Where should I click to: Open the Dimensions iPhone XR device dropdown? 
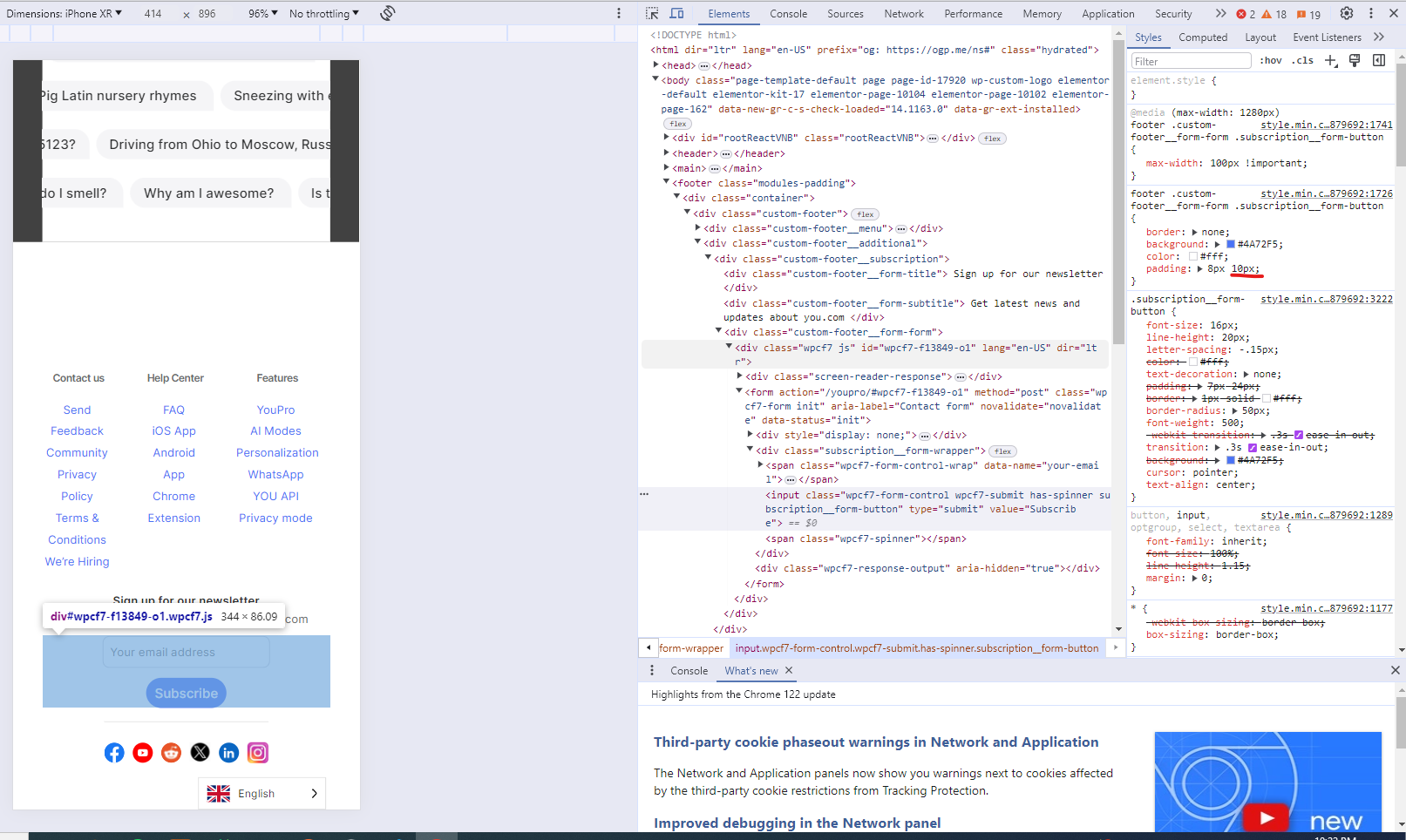click(65, 14)
